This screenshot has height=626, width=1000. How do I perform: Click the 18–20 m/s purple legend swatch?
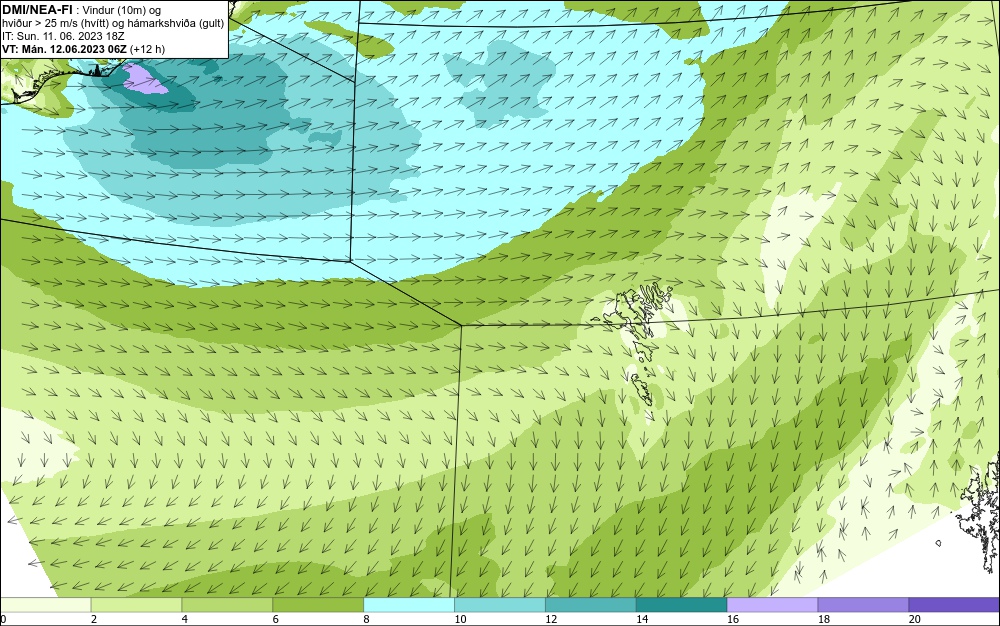(x=864, y=605)
